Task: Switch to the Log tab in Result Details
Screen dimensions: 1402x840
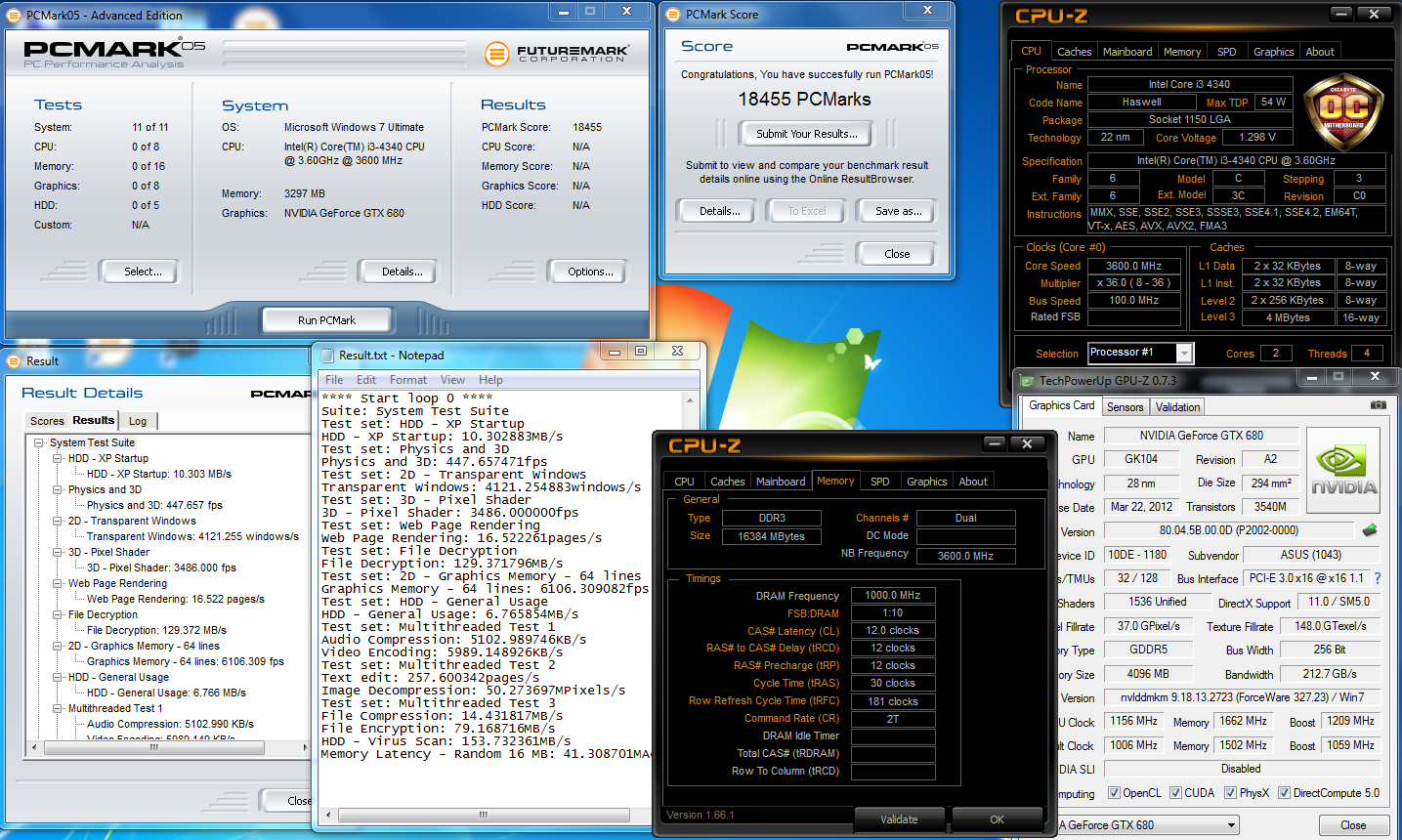Action: tap(138, 421)
